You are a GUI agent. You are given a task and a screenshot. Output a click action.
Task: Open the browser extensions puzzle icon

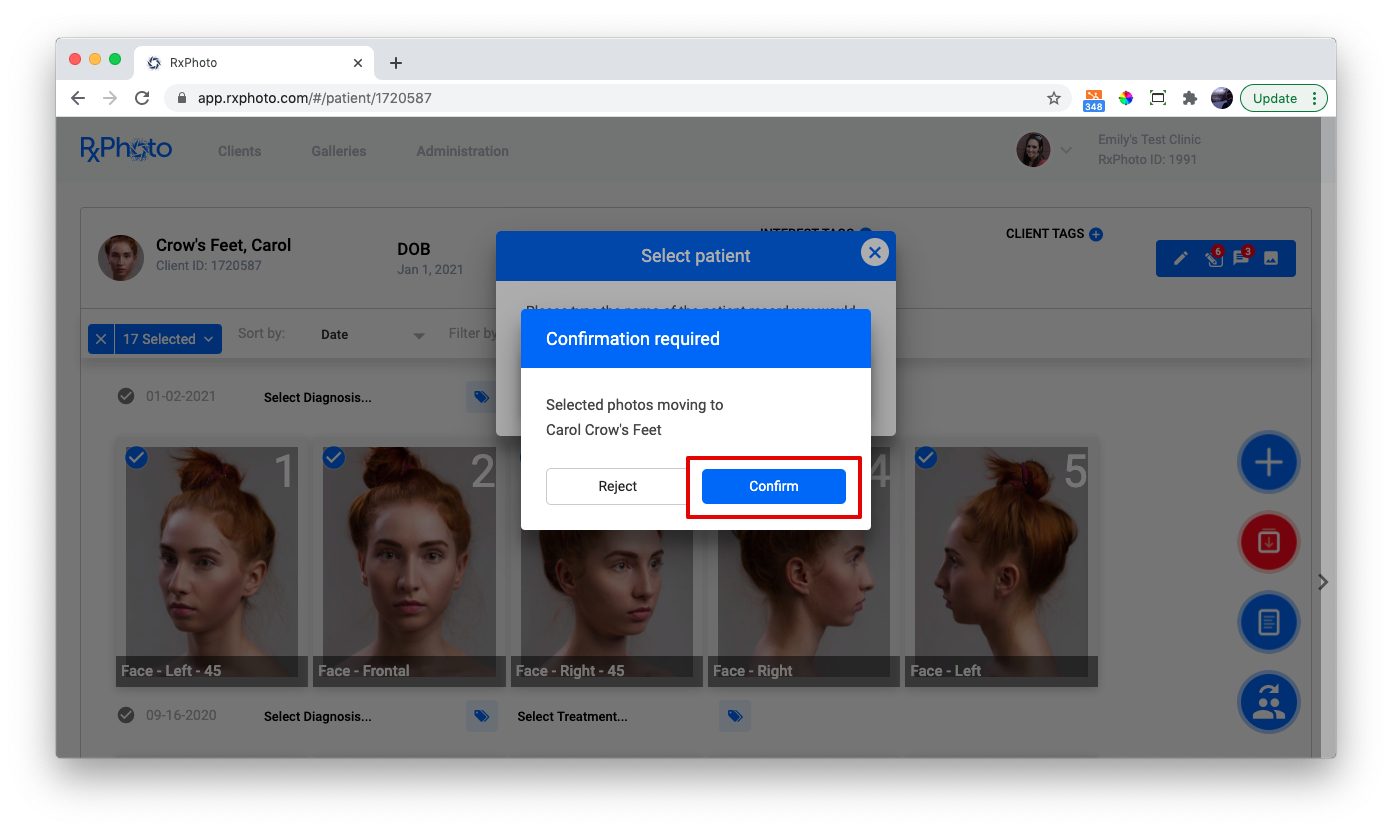(x=1189, y=98)
